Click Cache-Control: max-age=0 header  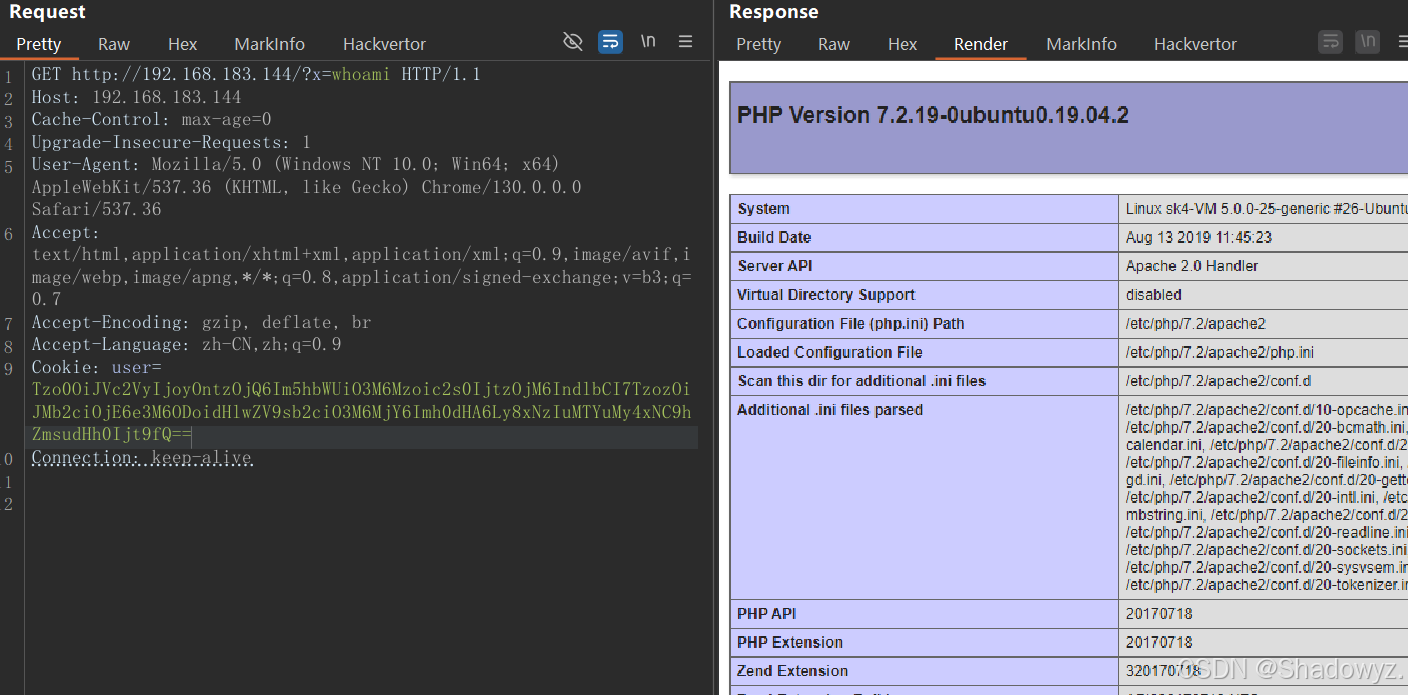(x=151, y=119)
